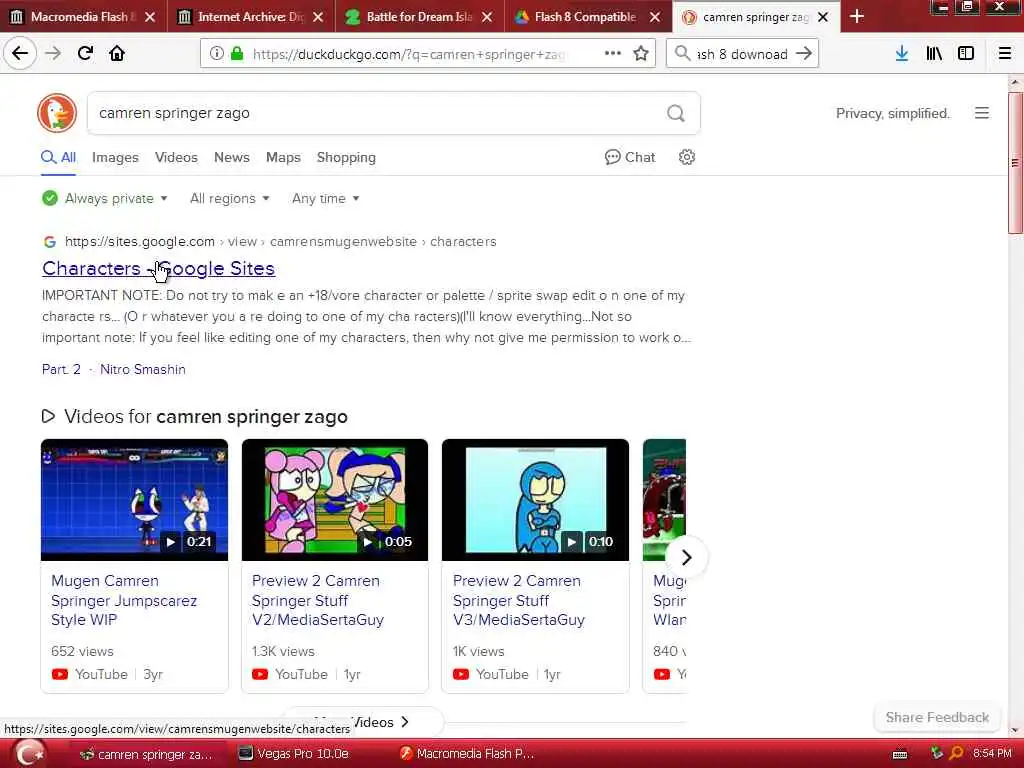
Task: Open the Library bookmarks icon
Action: [934, 54]
